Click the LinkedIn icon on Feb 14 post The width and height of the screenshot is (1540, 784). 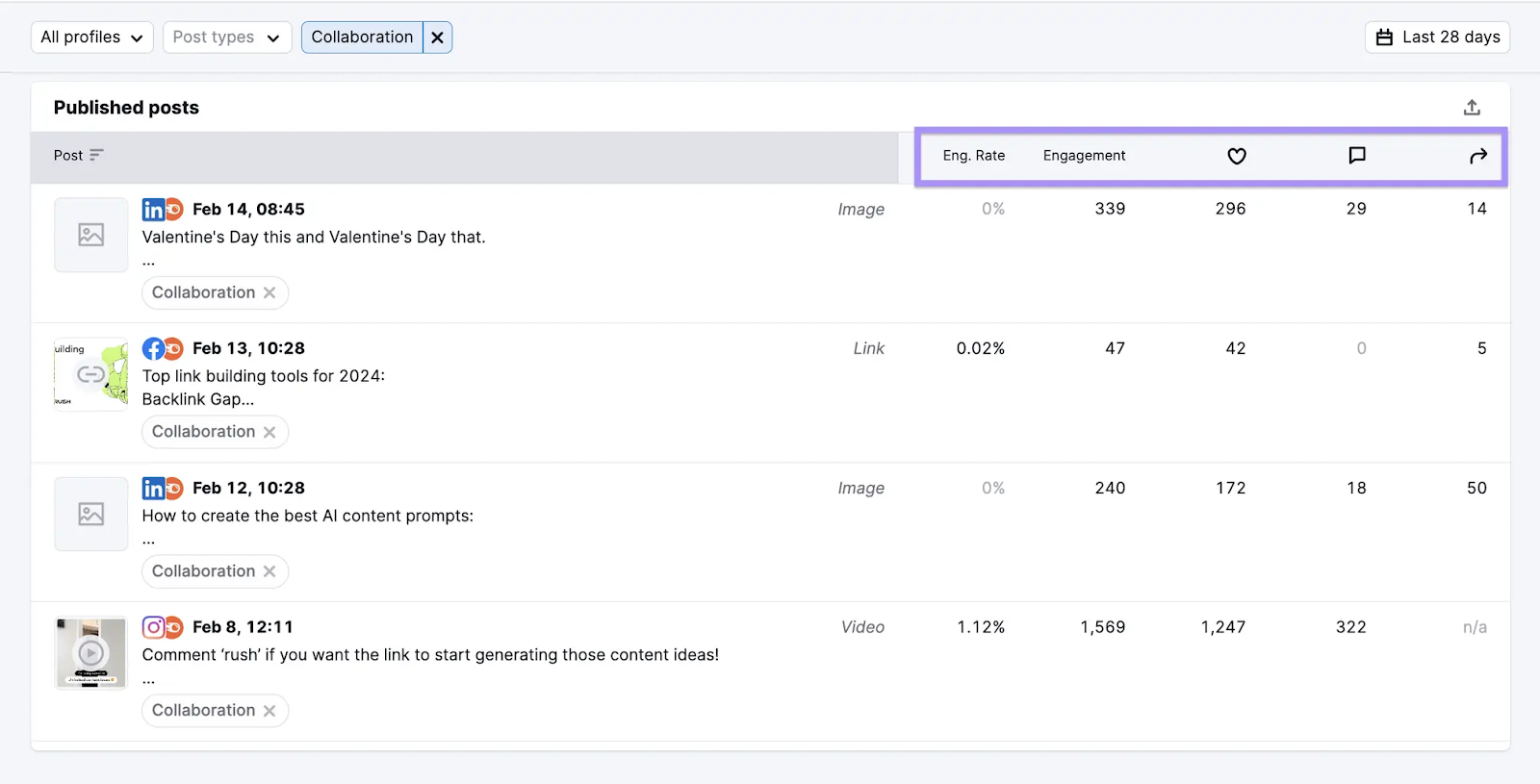point(153,210)
